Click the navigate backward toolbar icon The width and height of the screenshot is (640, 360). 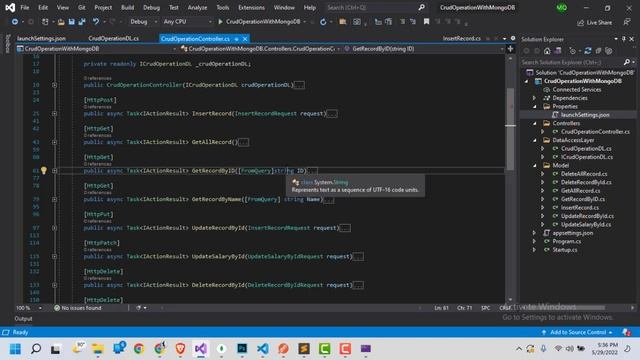pyautogui.click(x=15, y=22)
